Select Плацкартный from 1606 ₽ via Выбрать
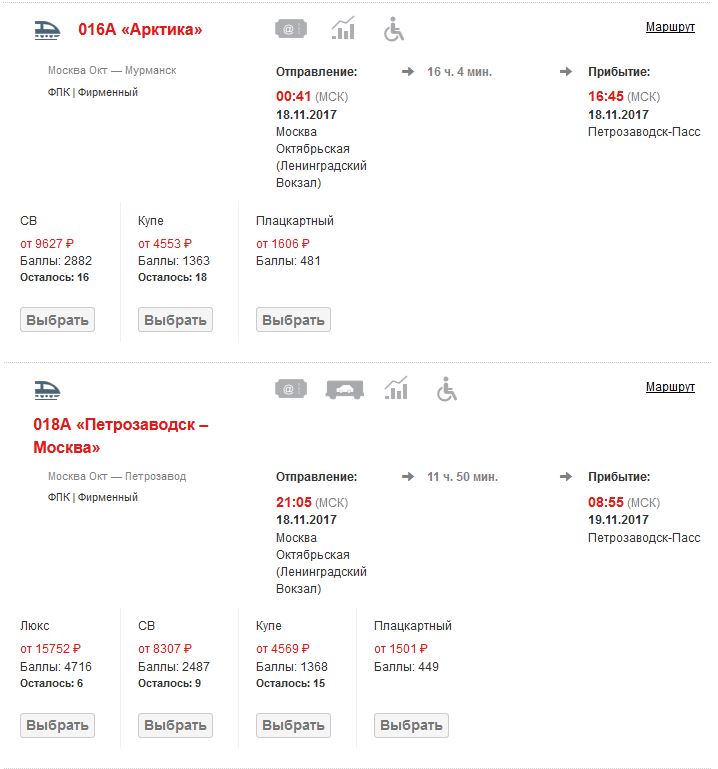 pyautogui.click(x=293, y=320)
